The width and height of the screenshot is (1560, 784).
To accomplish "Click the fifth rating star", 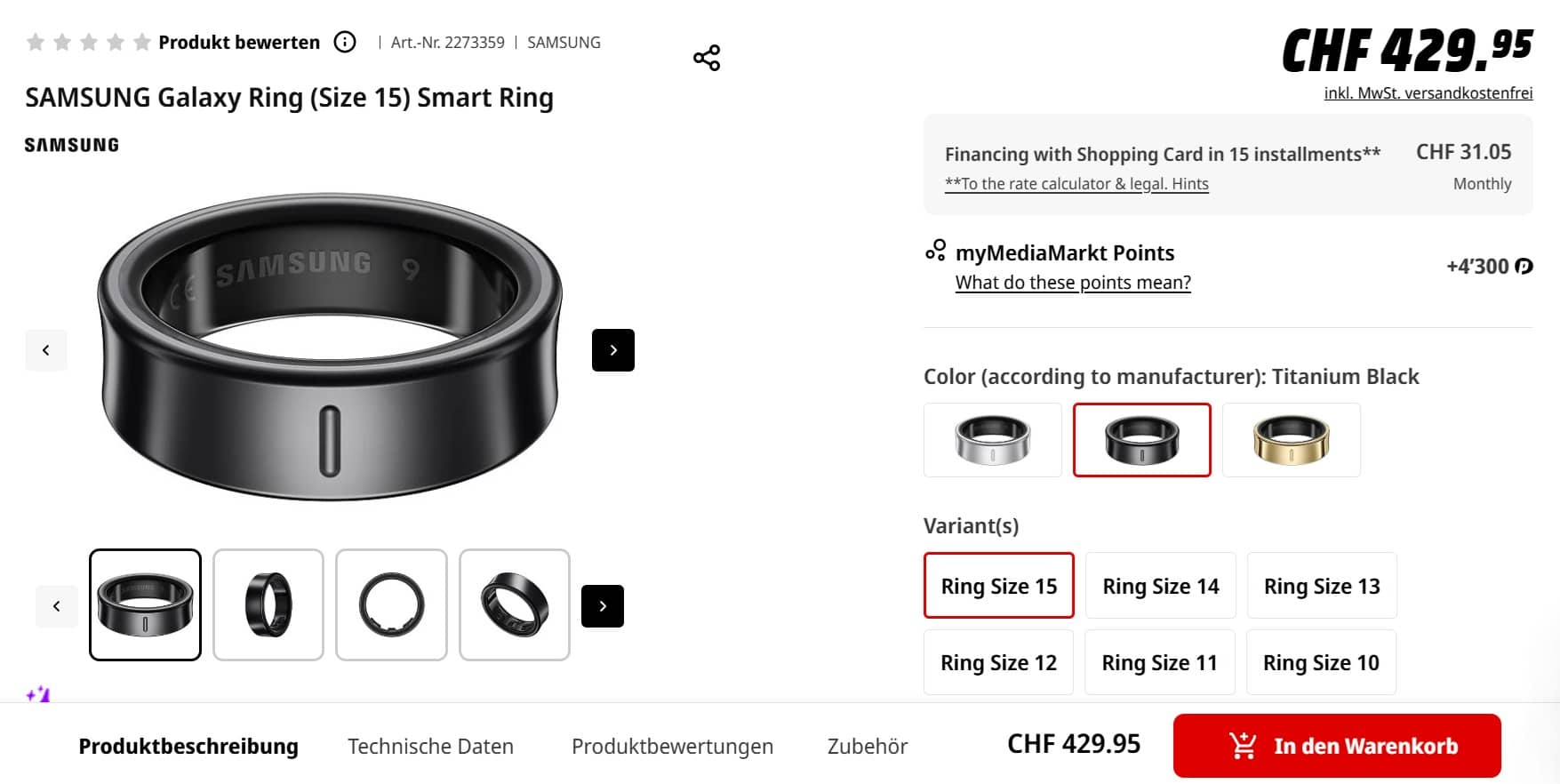I will point(141,42).
